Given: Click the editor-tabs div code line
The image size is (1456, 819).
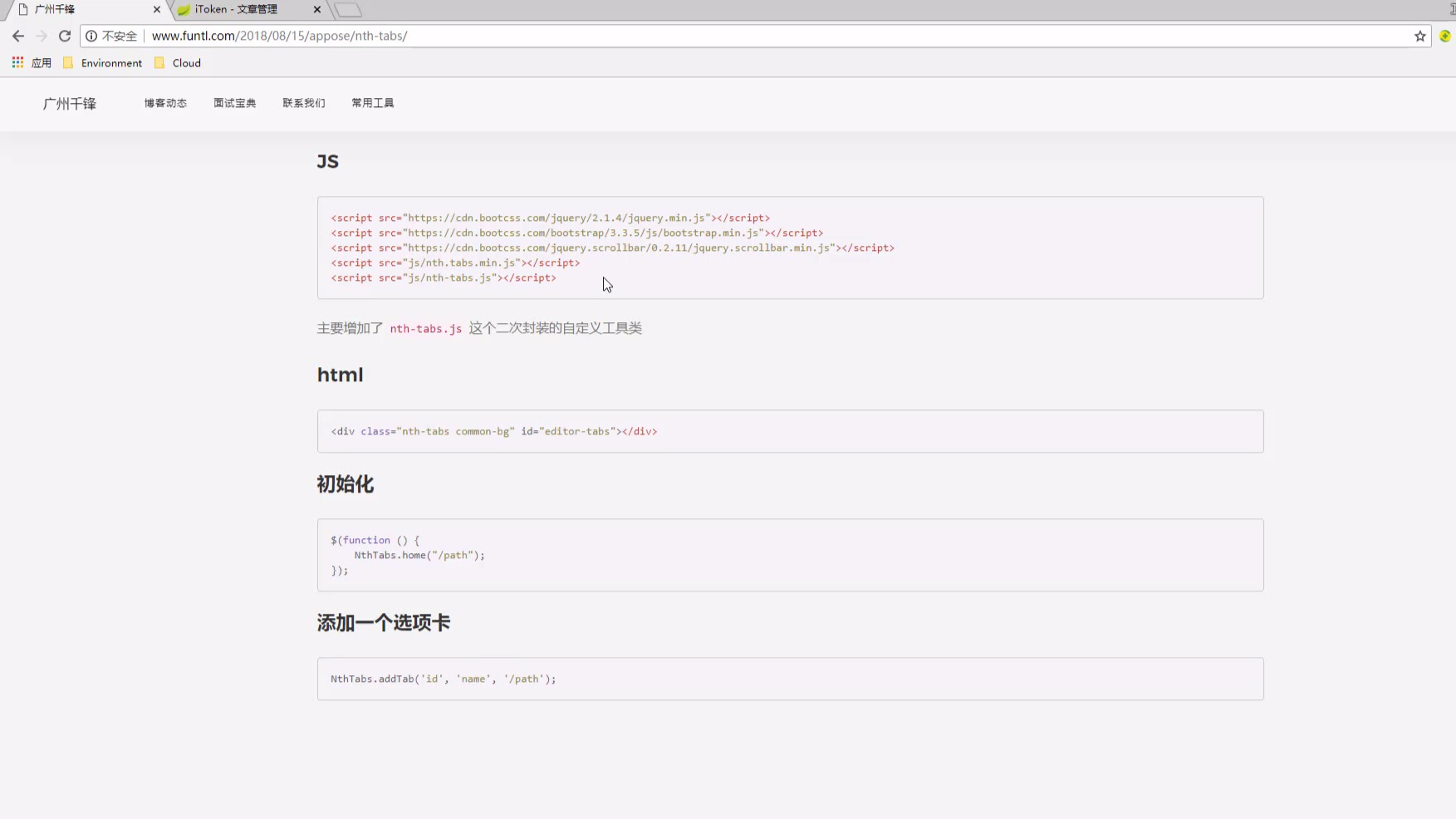Looking at the screenshot, I should pos(493,431).
